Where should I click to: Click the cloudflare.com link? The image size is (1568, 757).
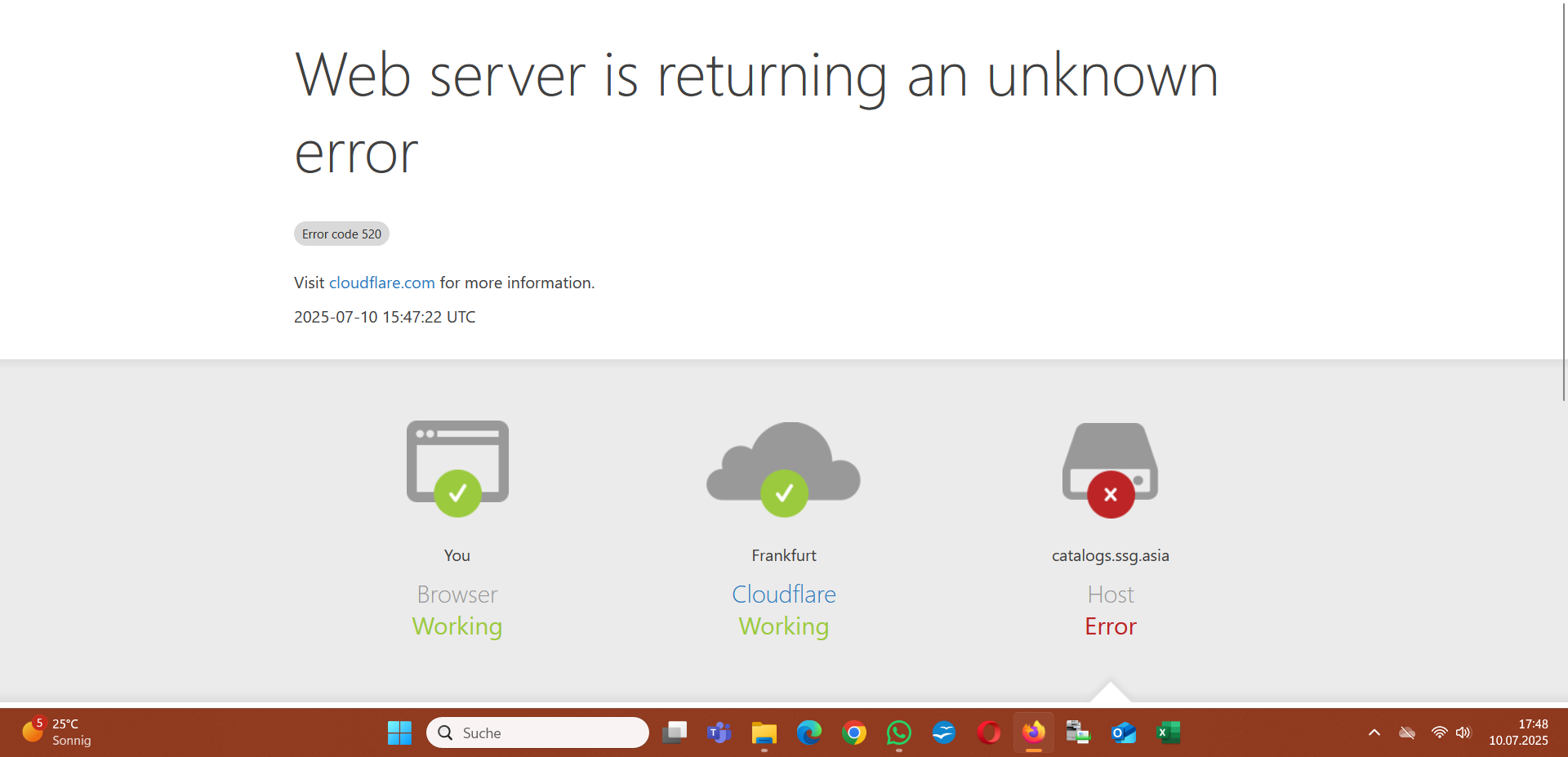[381, 283]
